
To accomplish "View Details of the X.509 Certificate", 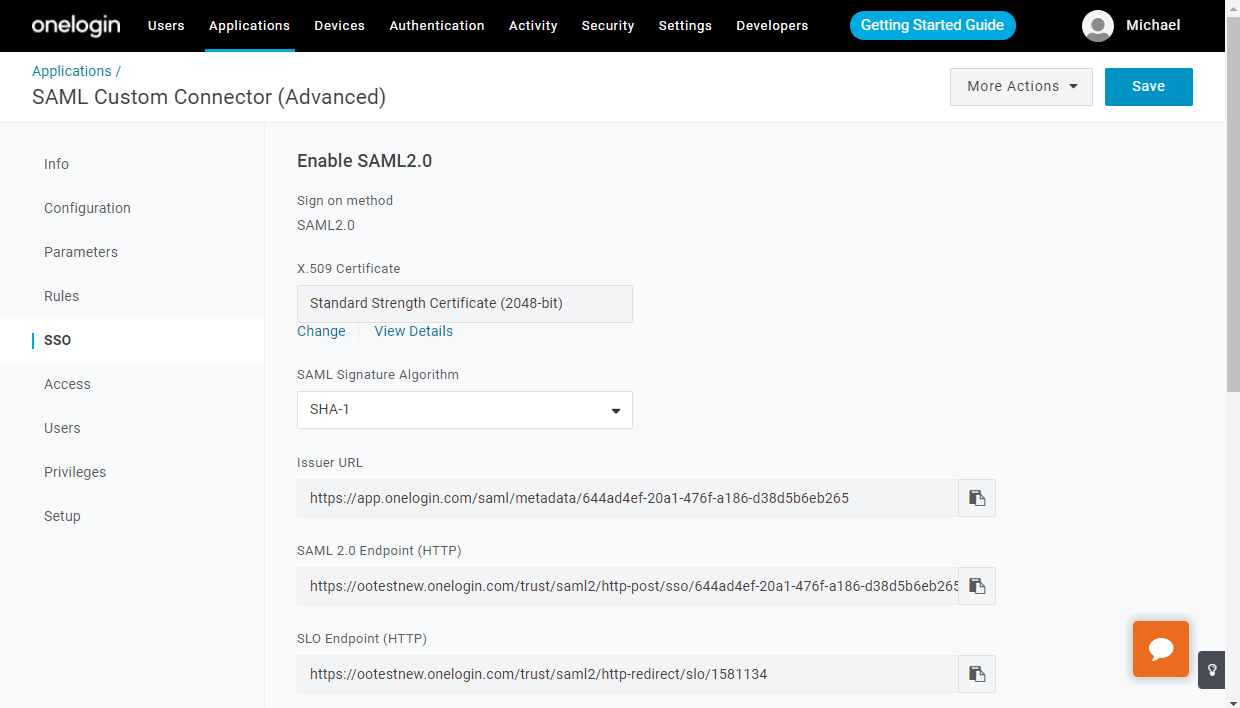I will point(413,330).
